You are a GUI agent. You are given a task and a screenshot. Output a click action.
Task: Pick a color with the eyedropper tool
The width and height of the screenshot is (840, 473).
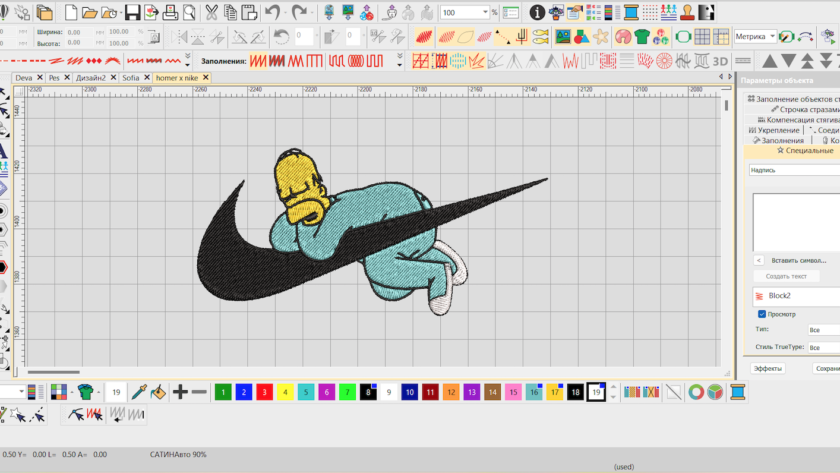coord(139,392)
